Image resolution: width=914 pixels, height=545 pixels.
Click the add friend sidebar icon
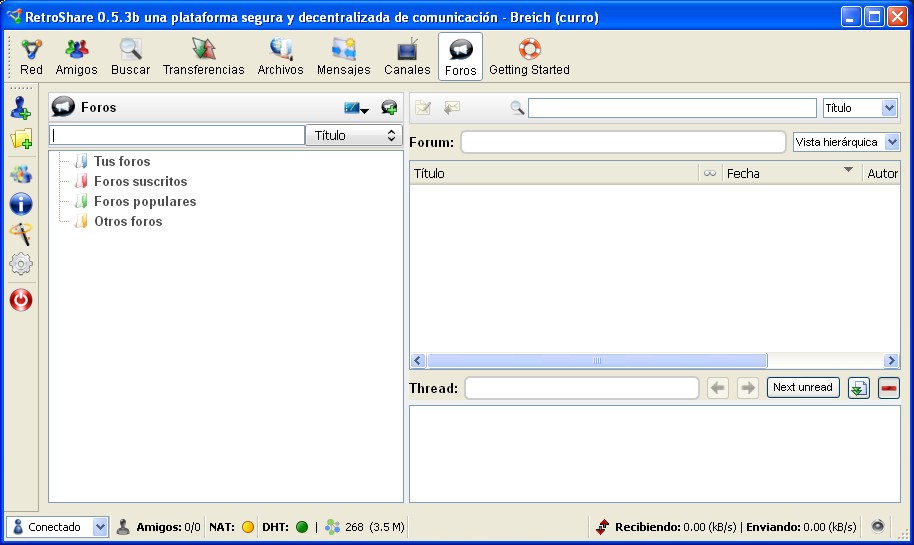pyautogui.click(x=21, y=108)
